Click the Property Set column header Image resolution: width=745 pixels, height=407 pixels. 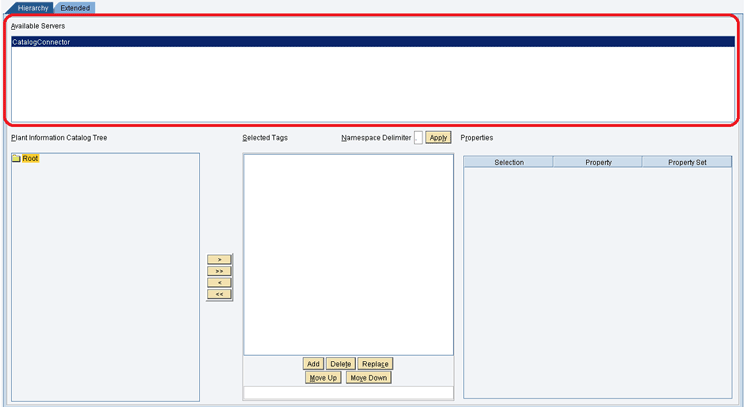pyautogui.click(x=687, y=162)
